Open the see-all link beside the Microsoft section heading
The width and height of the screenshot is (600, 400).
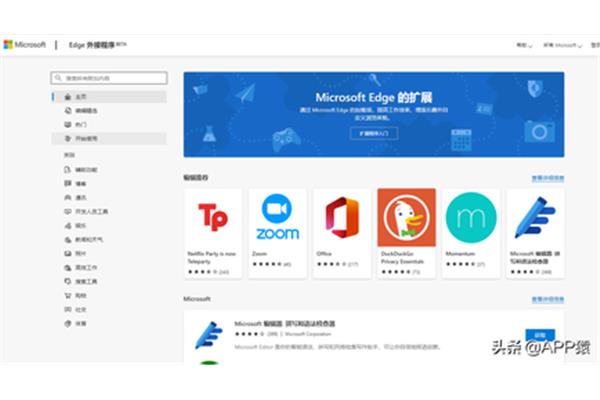(548, 299)
